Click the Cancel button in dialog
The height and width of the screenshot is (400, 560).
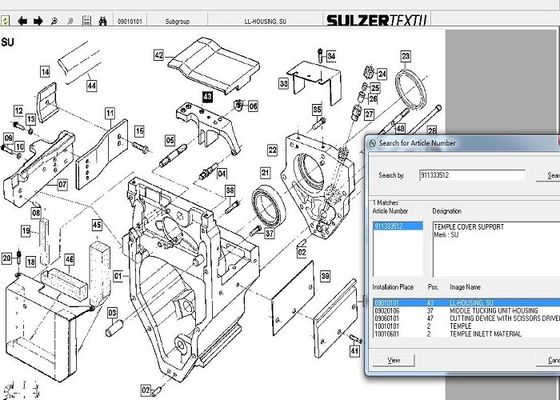click(549, 360)
